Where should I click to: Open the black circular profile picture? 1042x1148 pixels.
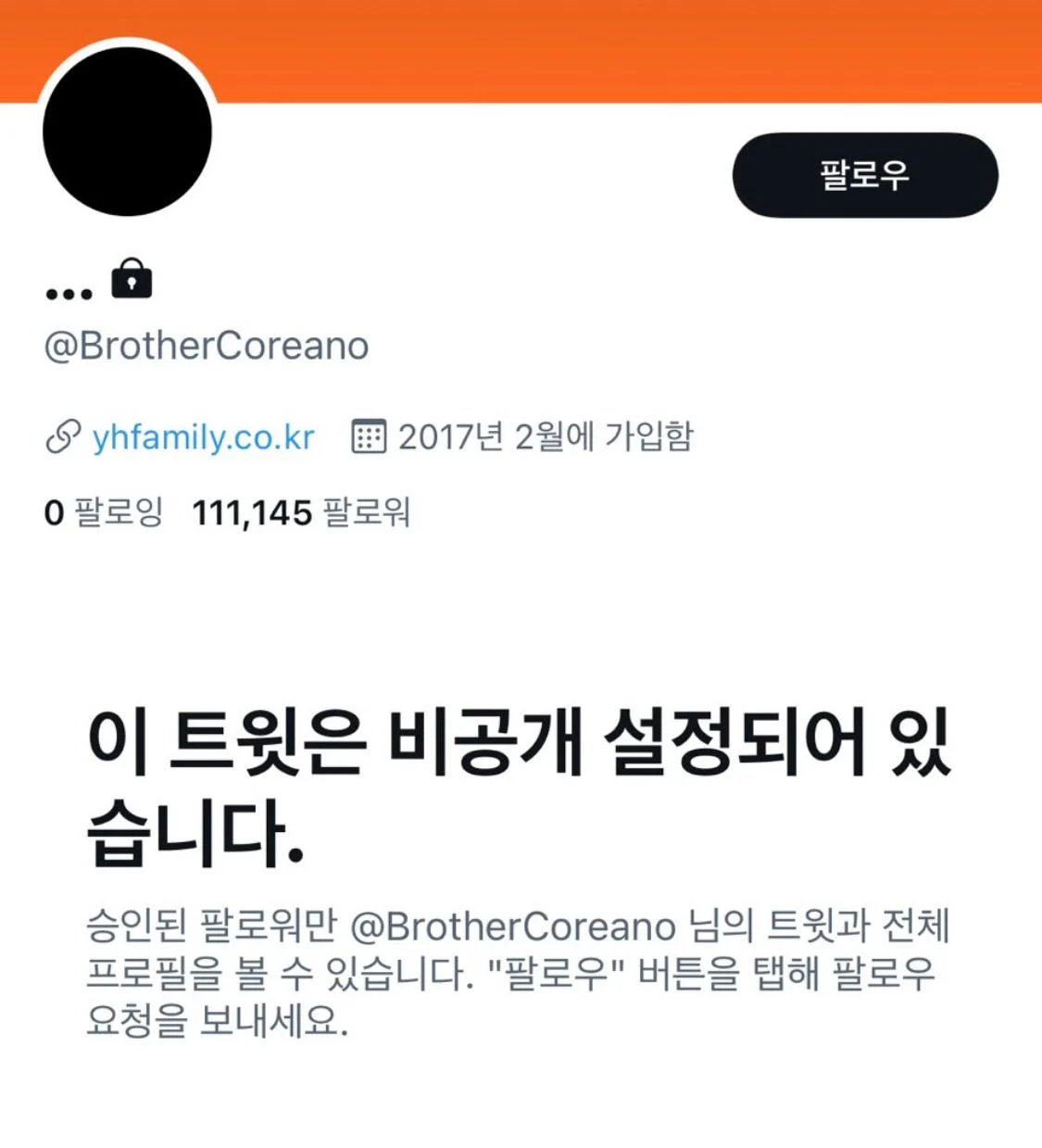click(x=127, y=132)
